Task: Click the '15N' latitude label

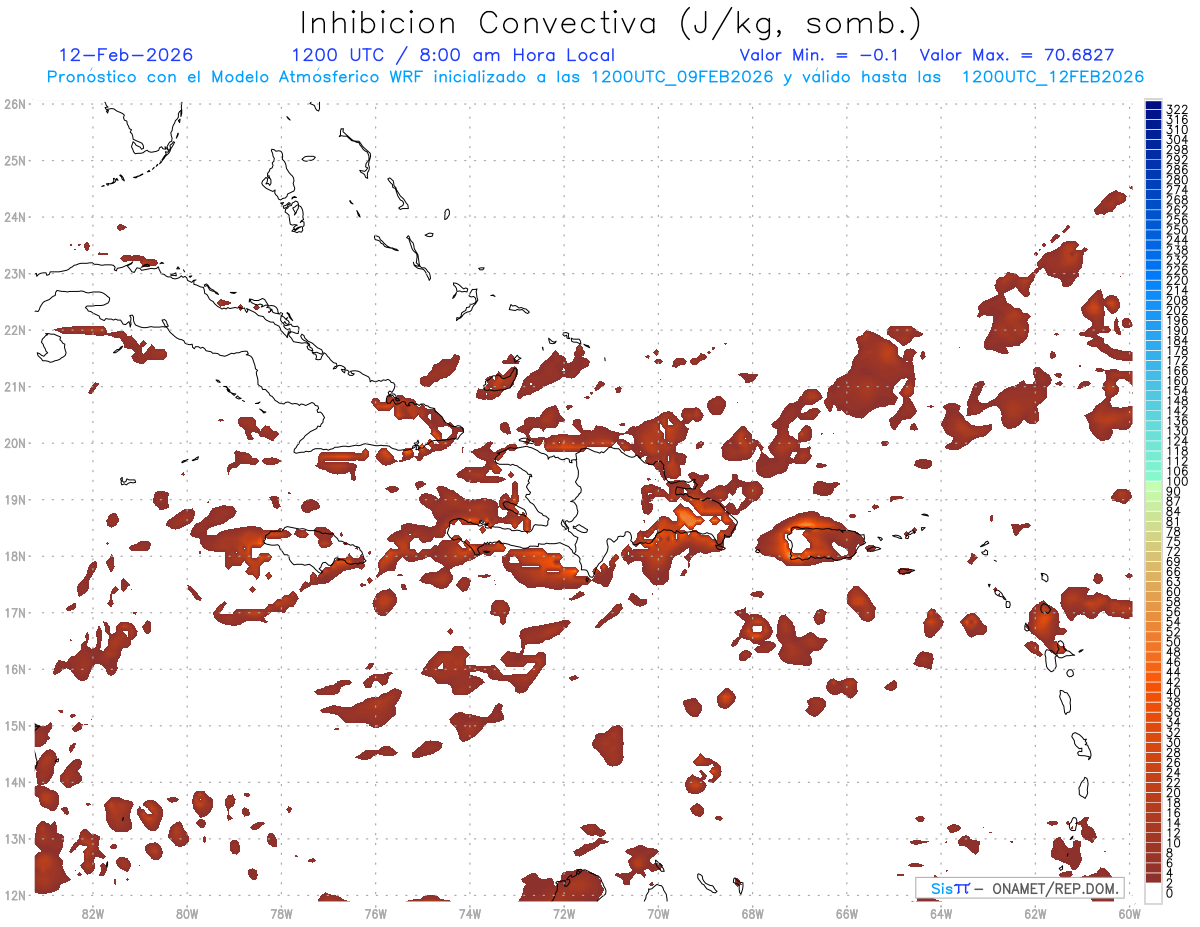Action: coord(15,725)
